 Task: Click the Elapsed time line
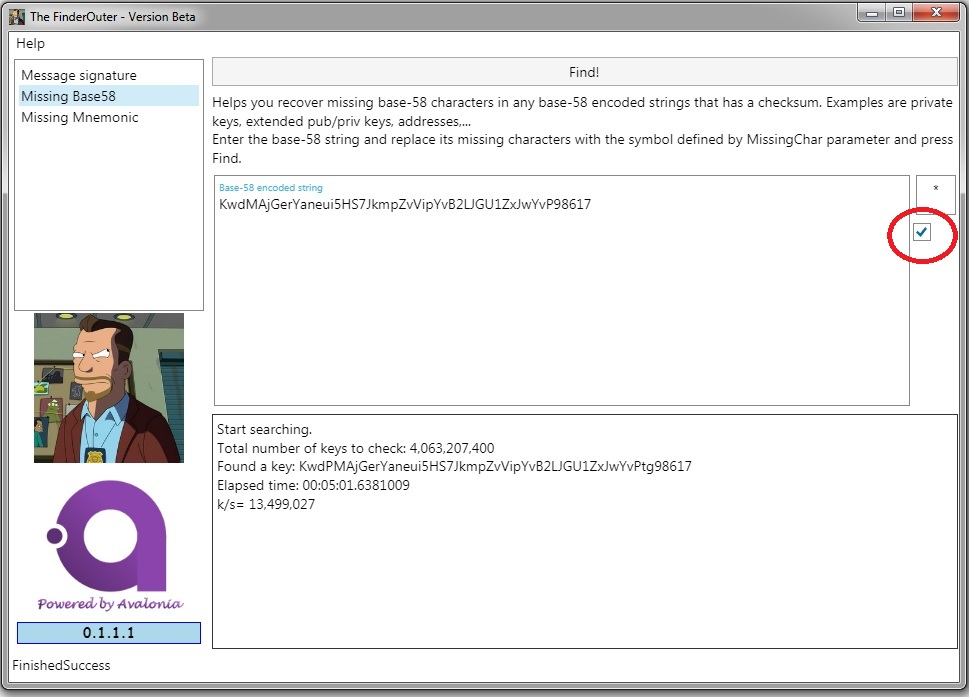pyautogui.click(x=313, y=485)
